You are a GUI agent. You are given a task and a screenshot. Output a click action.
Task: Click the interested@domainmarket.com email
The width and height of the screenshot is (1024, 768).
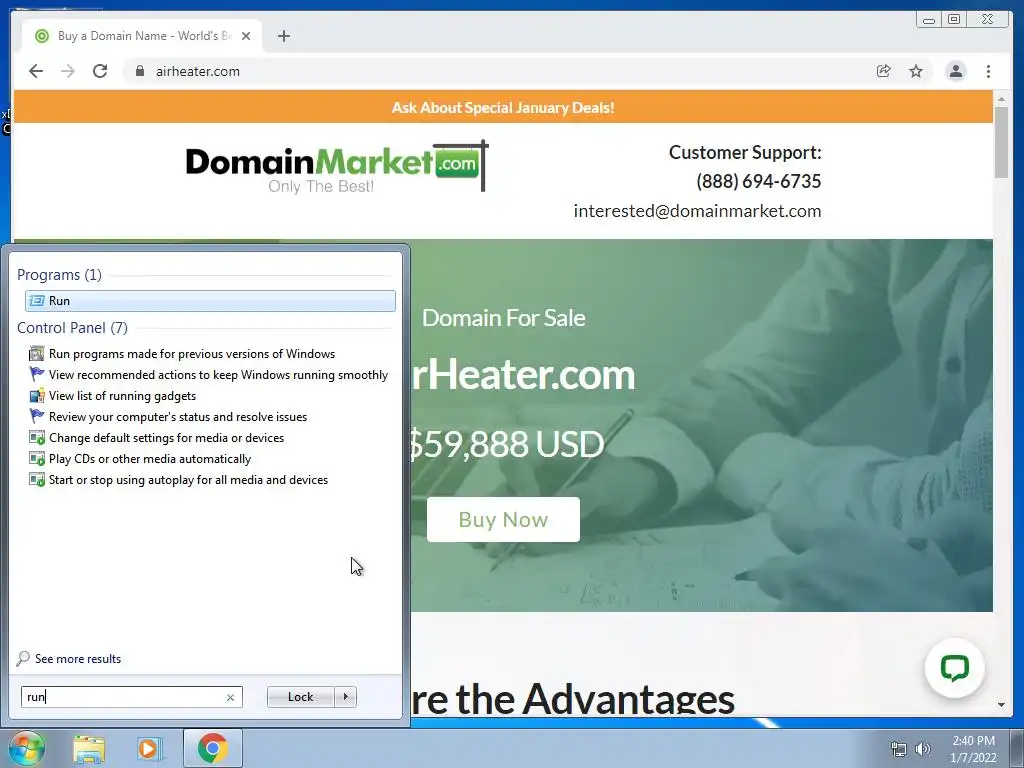pos(697,211)
